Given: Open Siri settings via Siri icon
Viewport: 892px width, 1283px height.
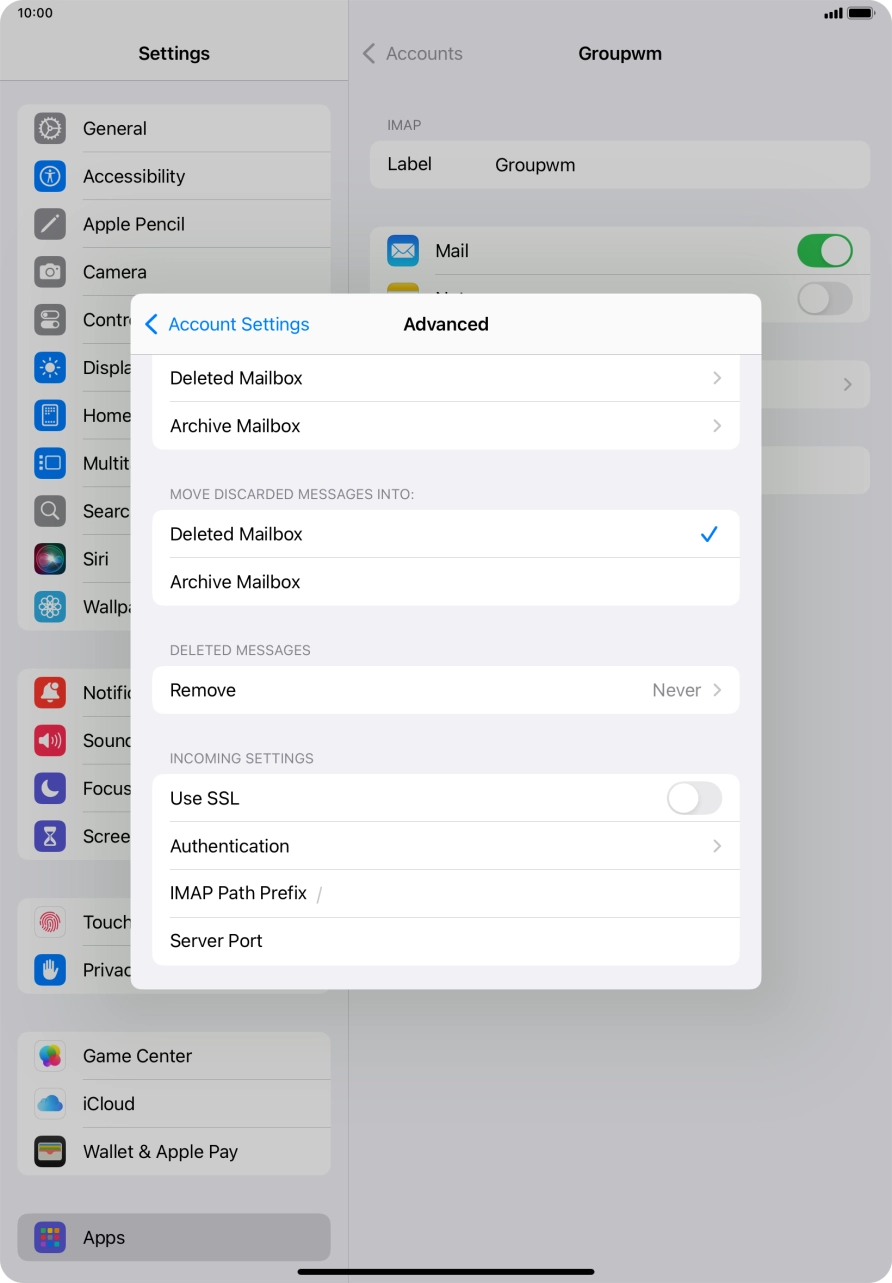Looking at the screenshot, I should [x=49, y=559].
